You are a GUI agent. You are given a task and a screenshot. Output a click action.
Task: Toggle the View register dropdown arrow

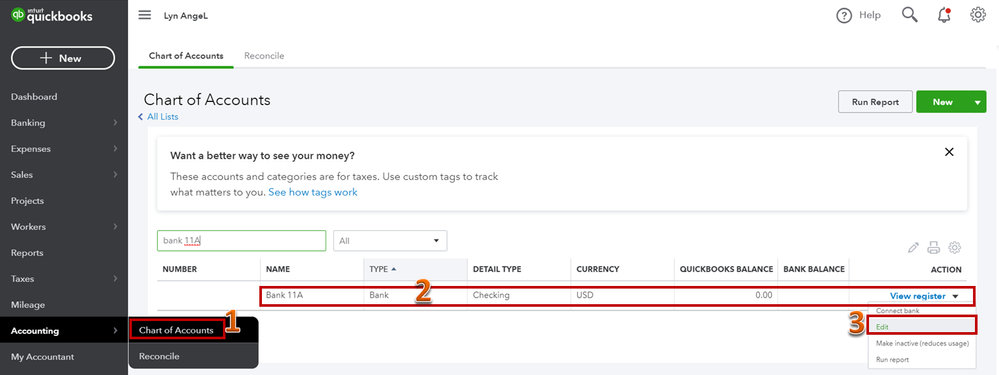tap(955, 296)
